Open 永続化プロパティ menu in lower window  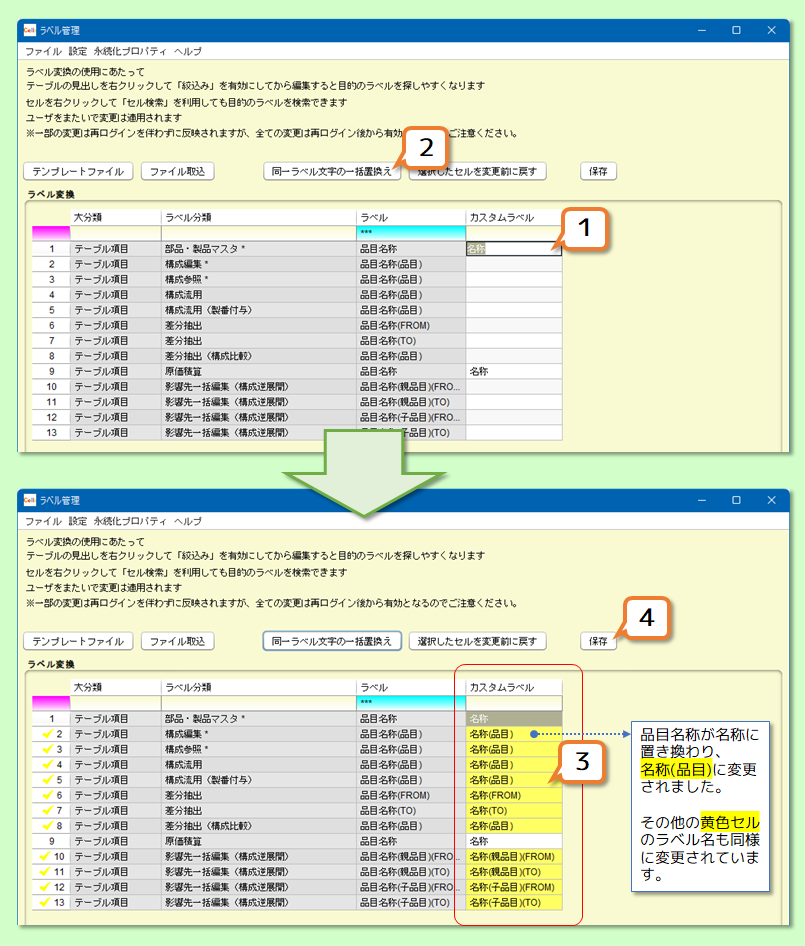click(x=130, y=521)
